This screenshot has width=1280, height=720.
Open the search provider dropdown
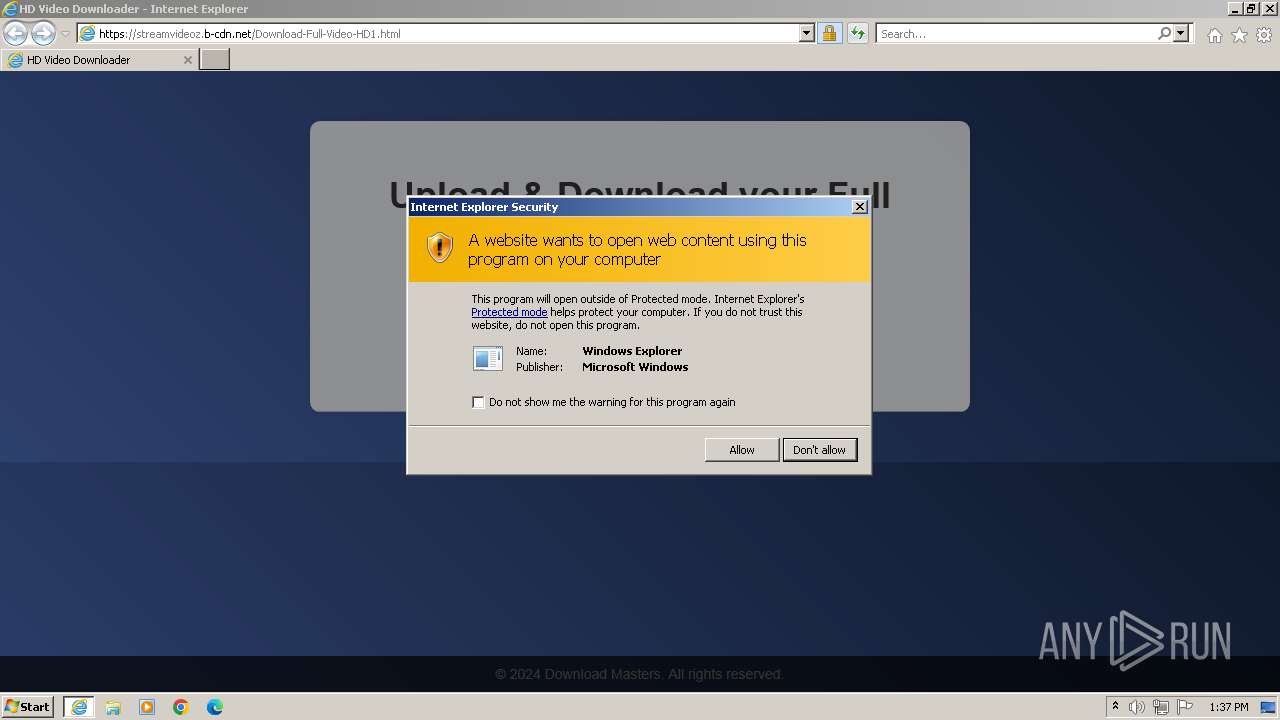coord(1181,34)
